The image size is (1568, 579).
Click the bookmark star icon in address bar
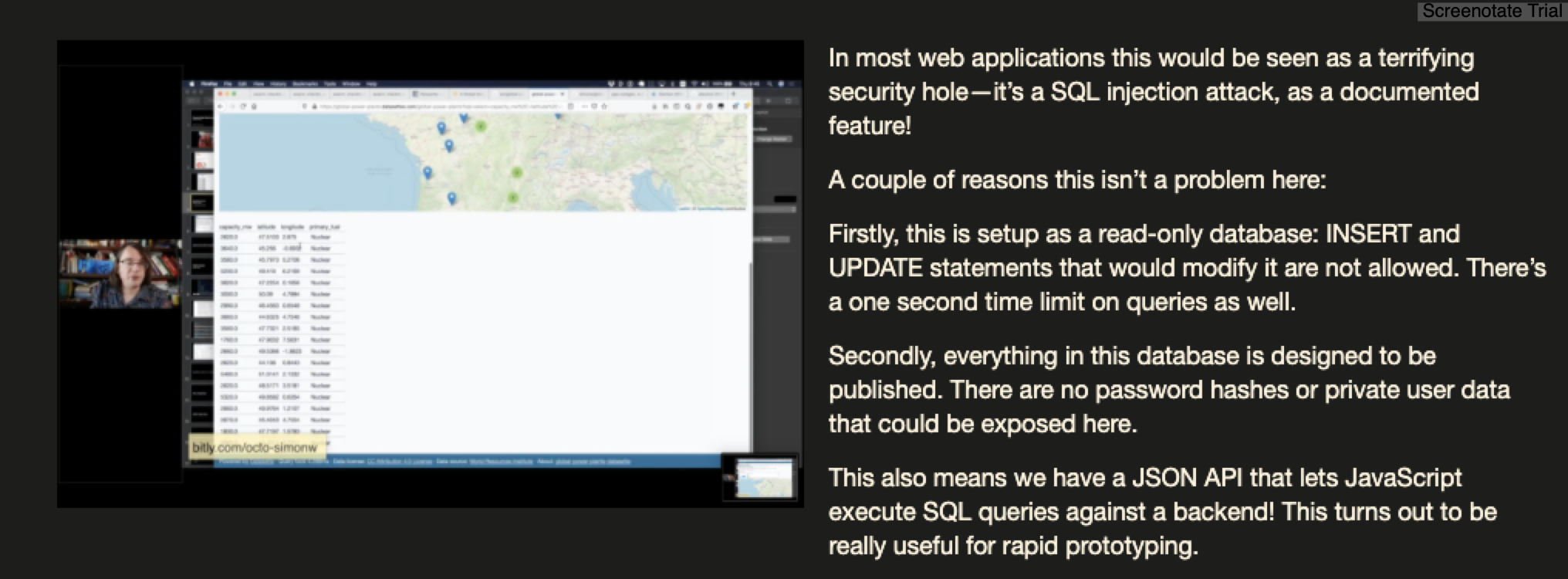pyautogui.click(x=604, y=107)
